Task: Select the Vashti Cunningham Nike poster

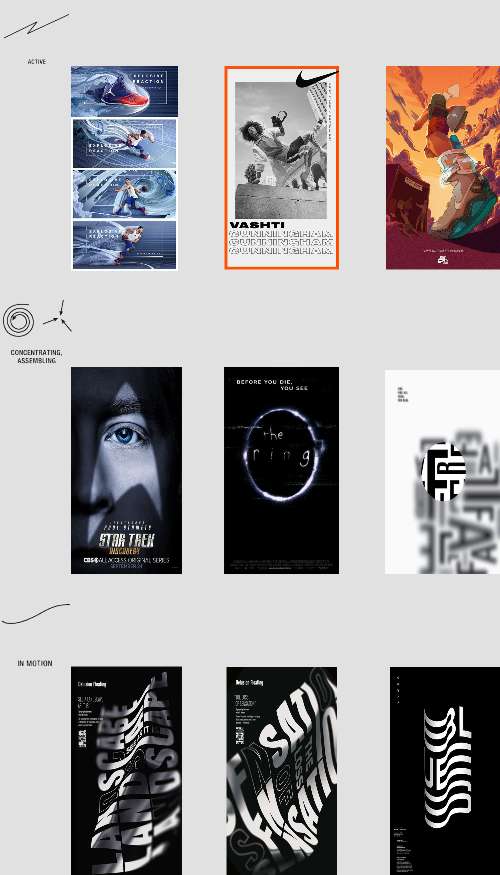Action: pos(282,167)
